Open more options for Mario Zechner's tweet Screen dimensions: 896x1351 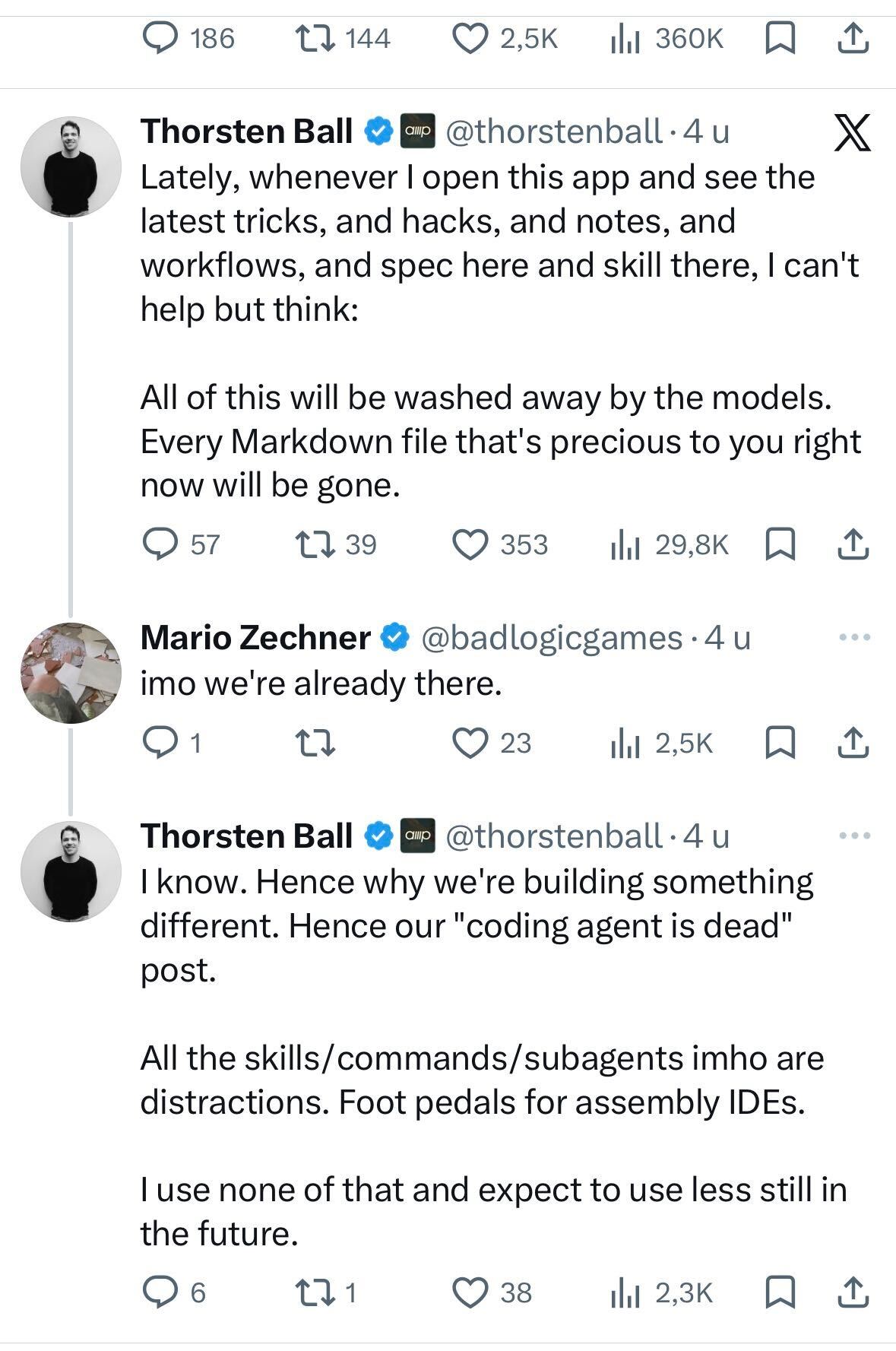[854, 637]
